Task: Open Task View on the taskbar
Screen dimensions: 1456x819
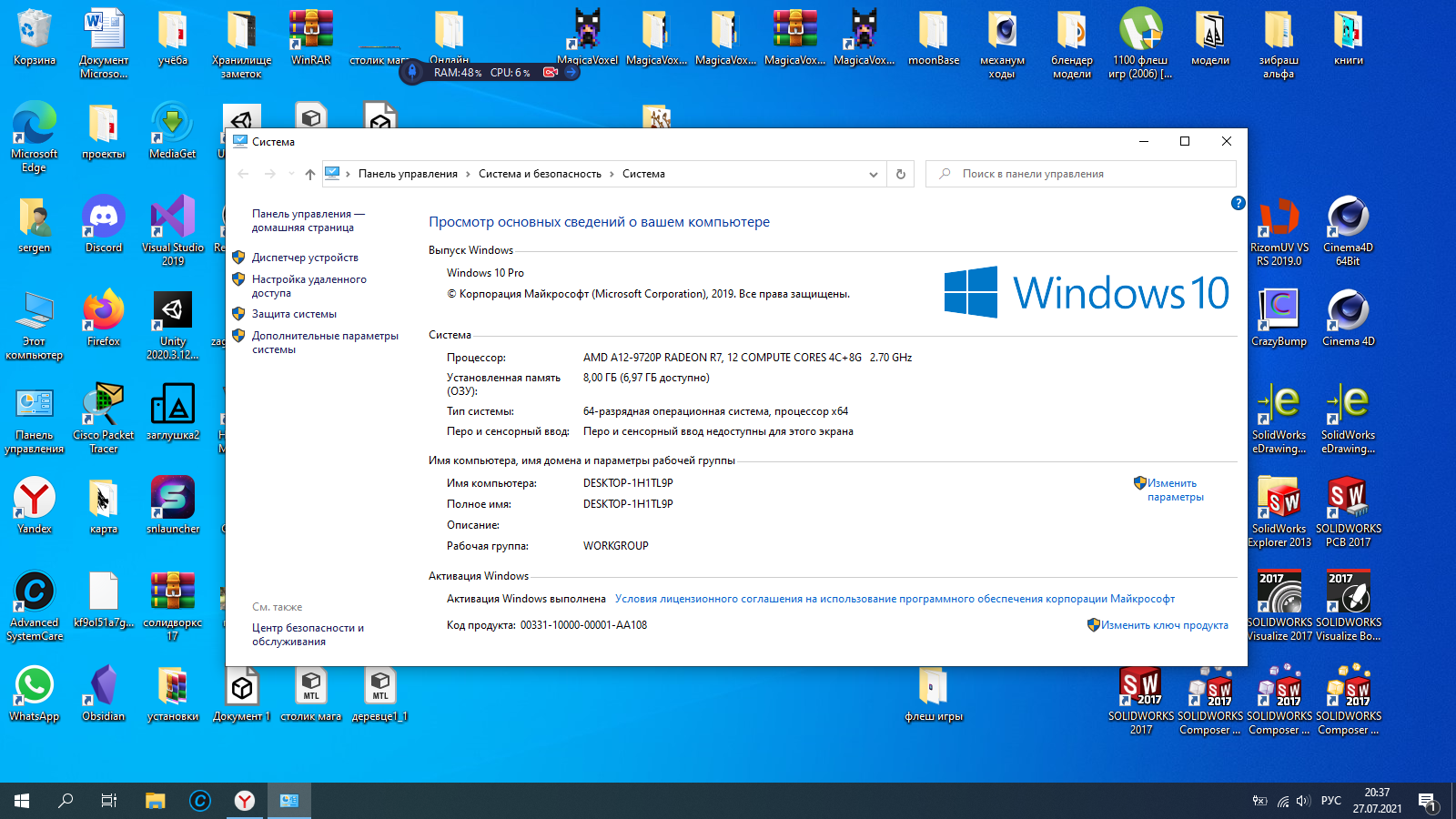Action: (109, 801)
